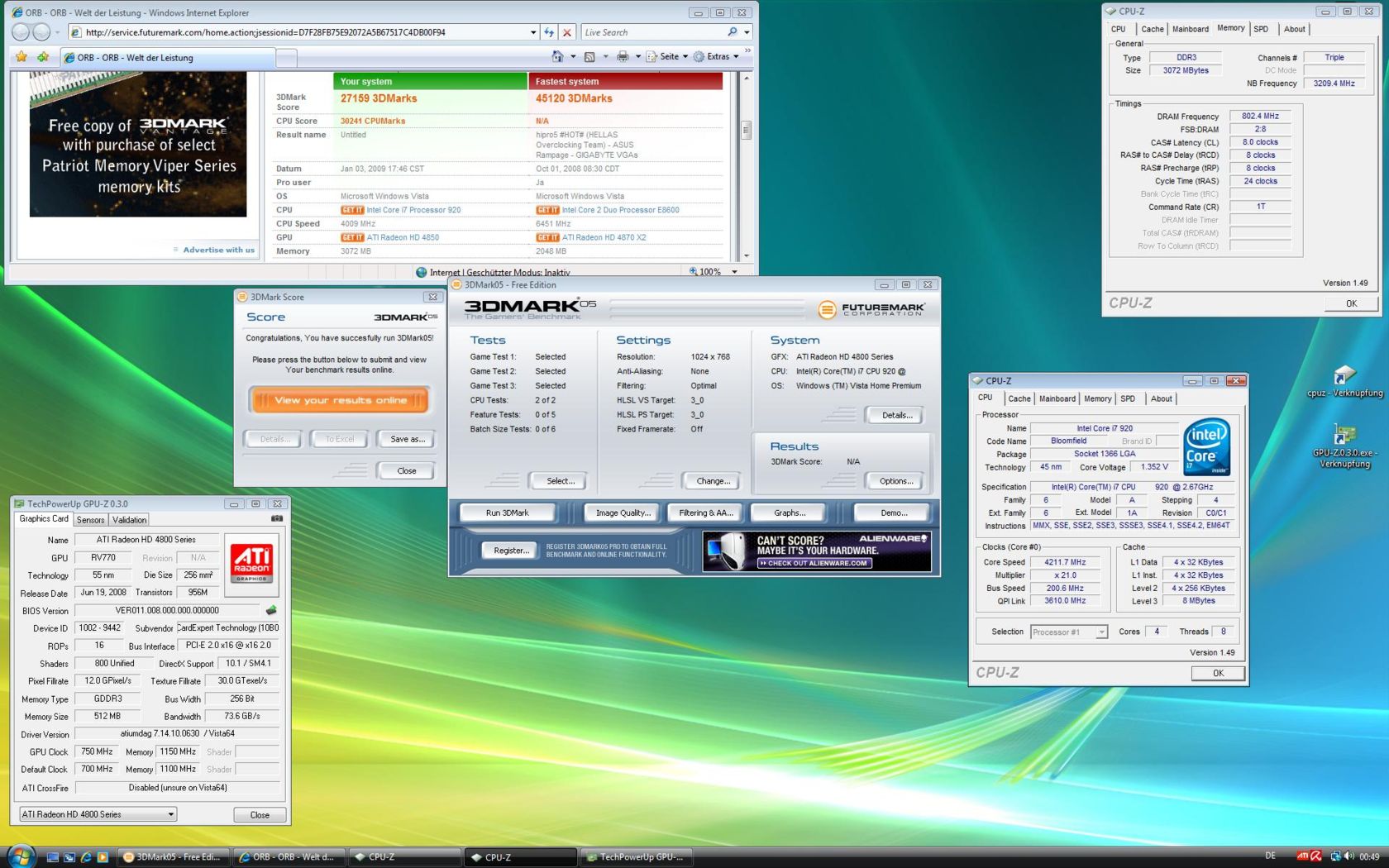Launch Internet Explorer from quick launch

click(86, 857)
